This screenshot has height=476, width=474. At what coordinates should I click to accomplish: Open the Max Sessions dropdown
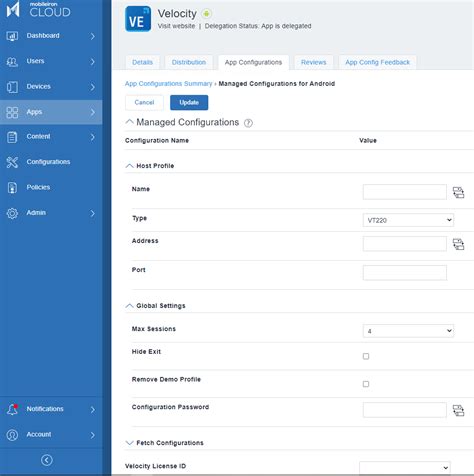coord(408,331)
